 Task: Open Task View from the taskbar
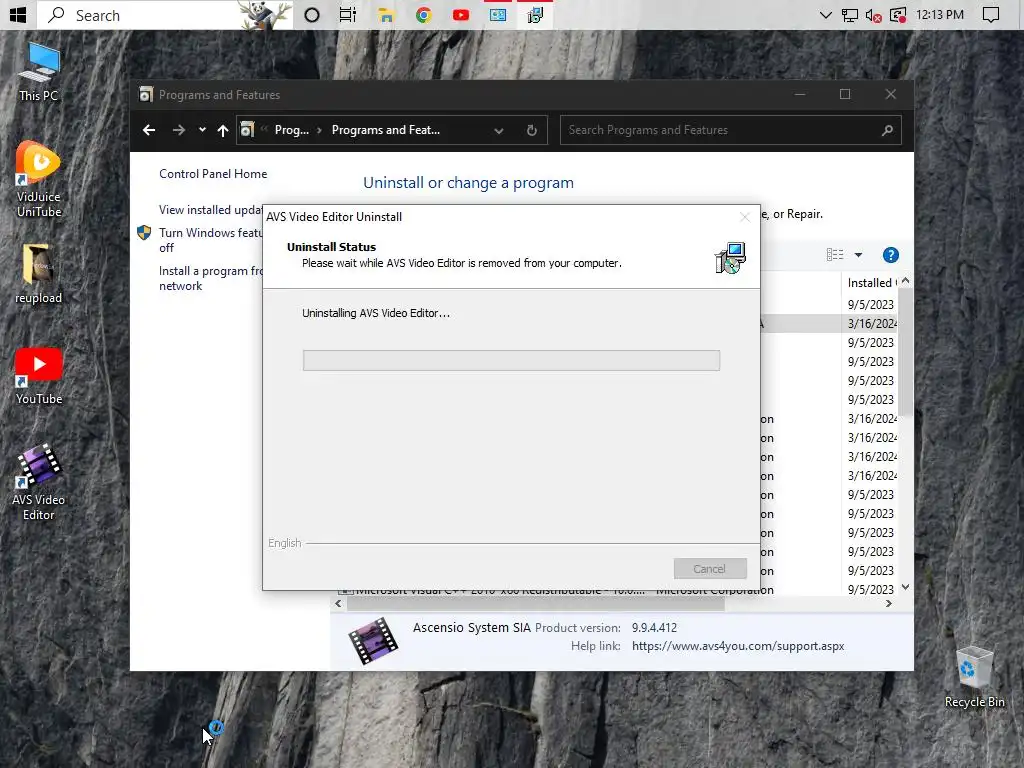pyautogui.click(x=347, y=14)
